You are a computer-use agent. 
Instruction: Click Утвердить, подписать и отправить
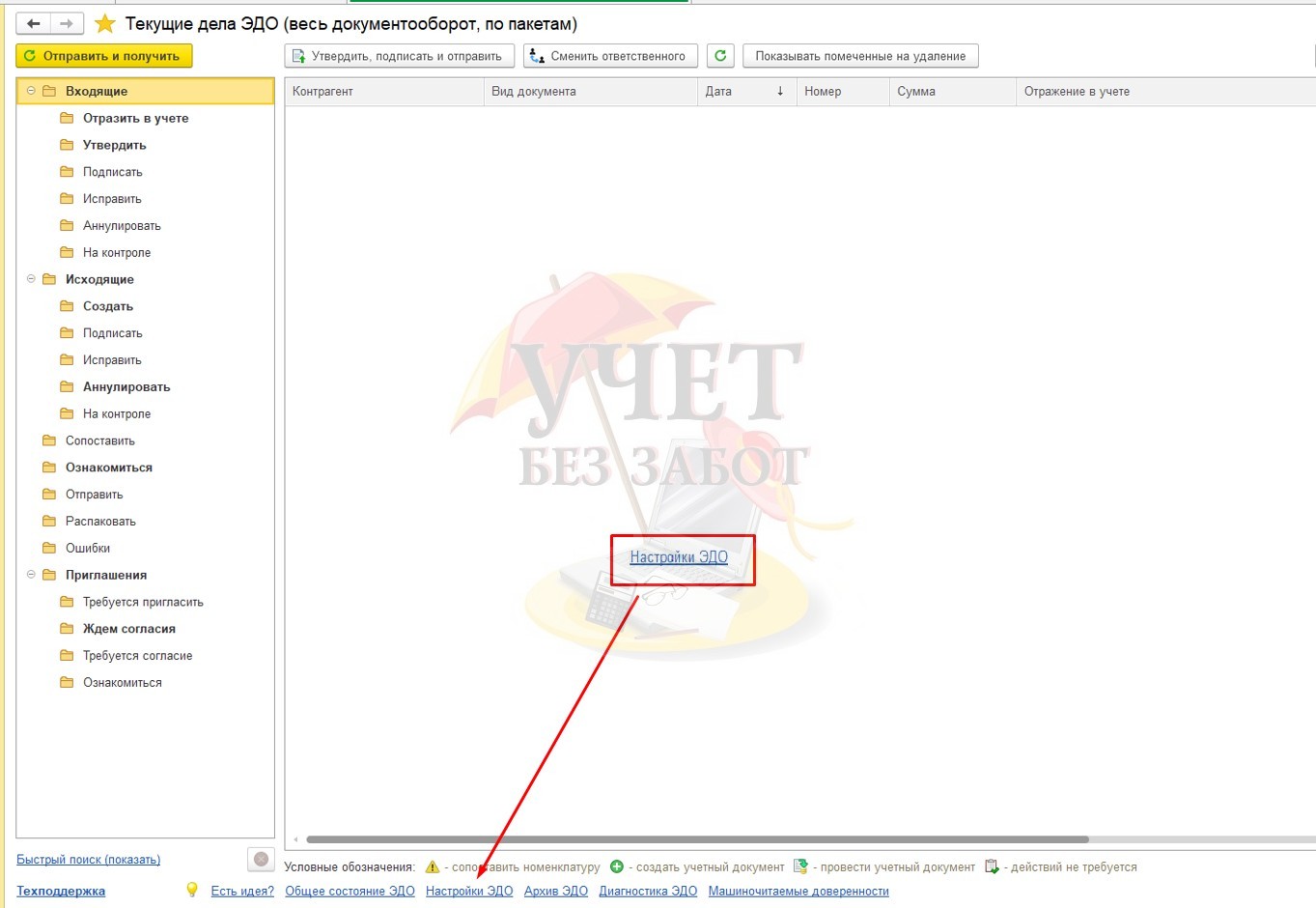point(399,56)
